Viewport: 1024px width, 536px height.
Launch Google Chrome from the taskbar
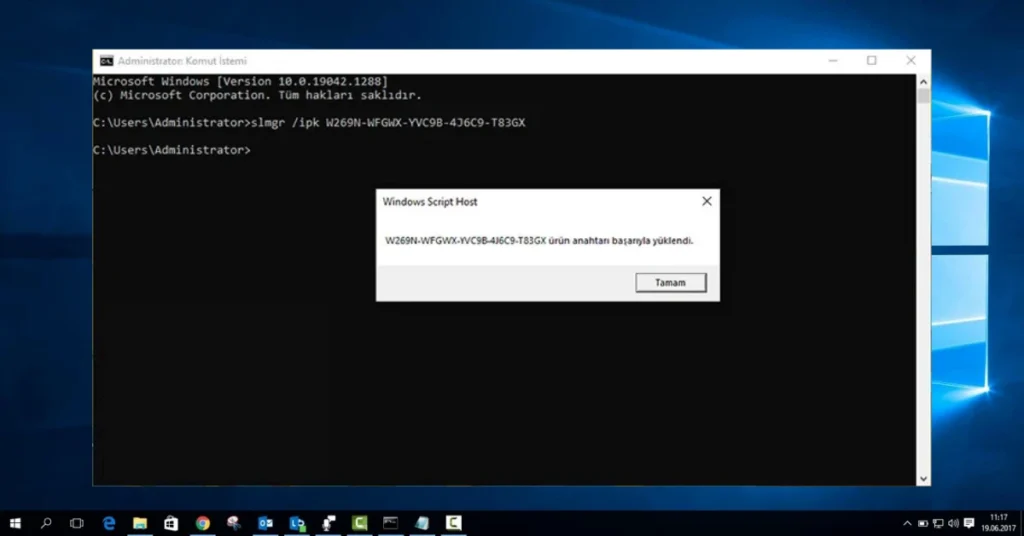[202, 523]
